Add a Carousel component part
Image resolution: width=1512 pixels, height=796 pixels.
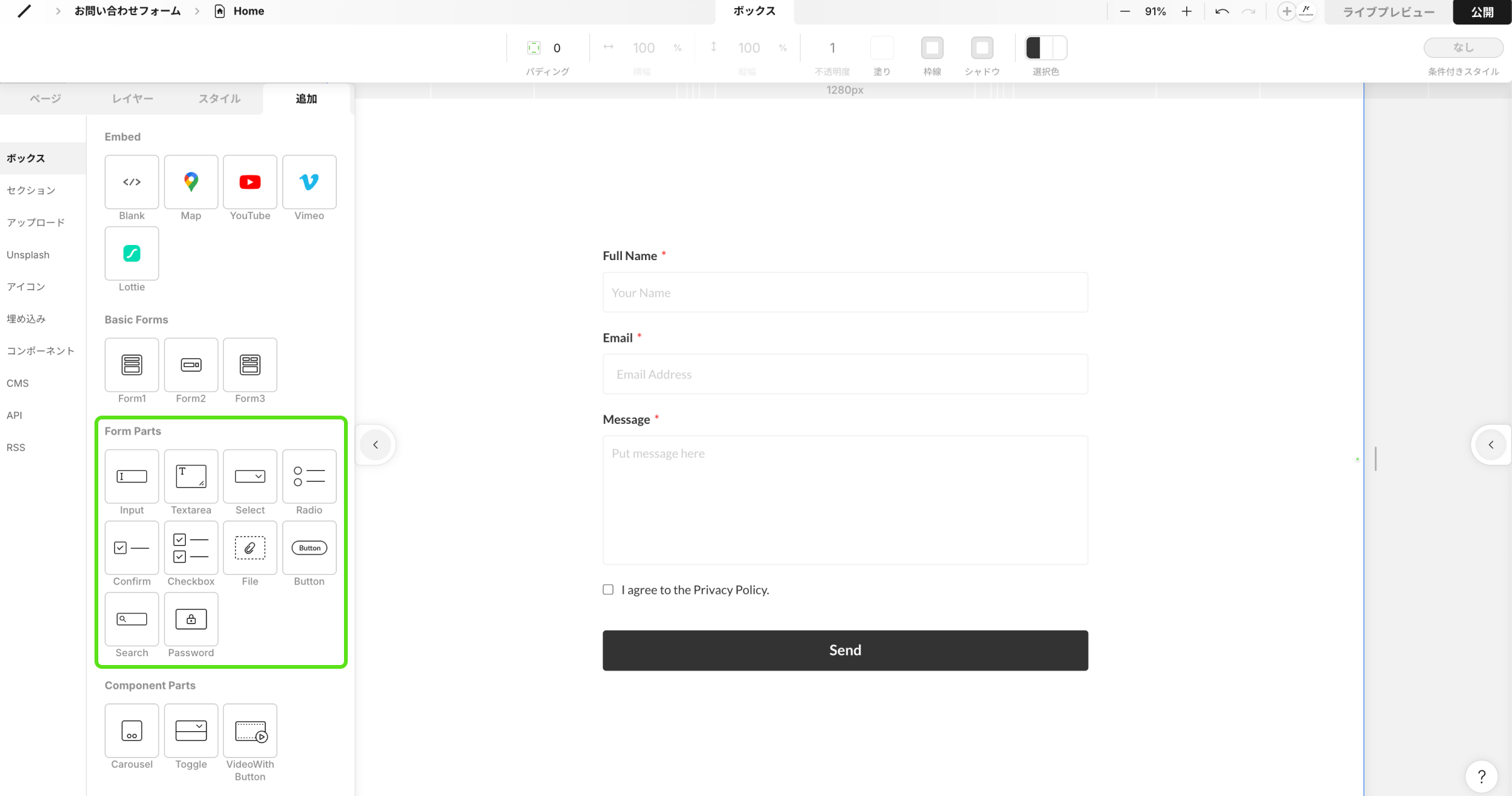point(132,731)
